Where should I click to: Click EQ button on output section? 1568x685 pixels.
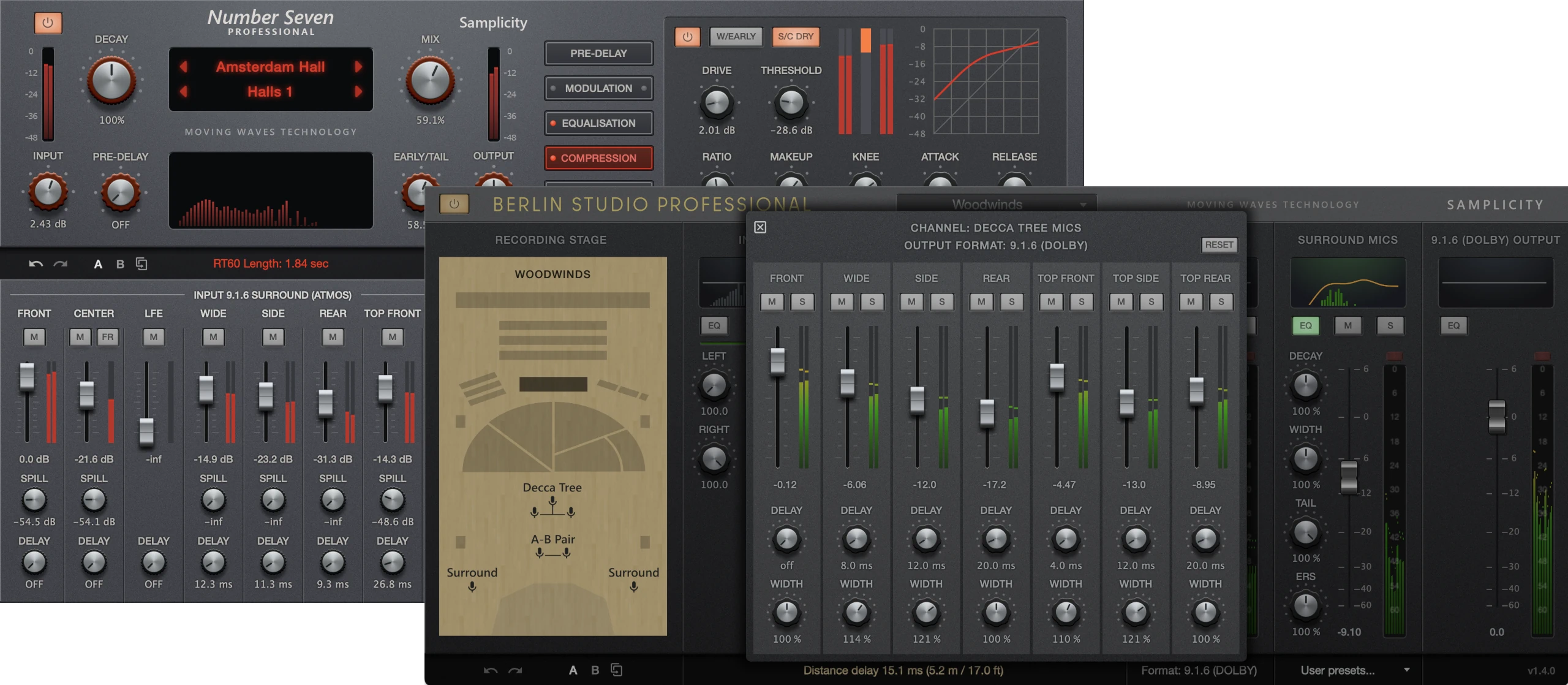pos(1453,325)
